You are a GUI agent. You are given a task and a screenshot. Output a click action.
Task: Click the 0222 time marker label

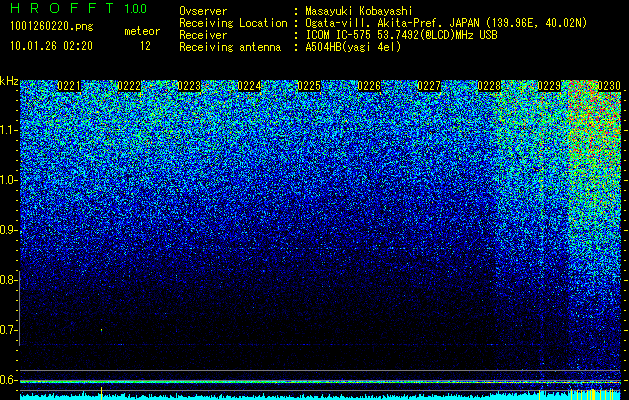(x=129, y=86)
